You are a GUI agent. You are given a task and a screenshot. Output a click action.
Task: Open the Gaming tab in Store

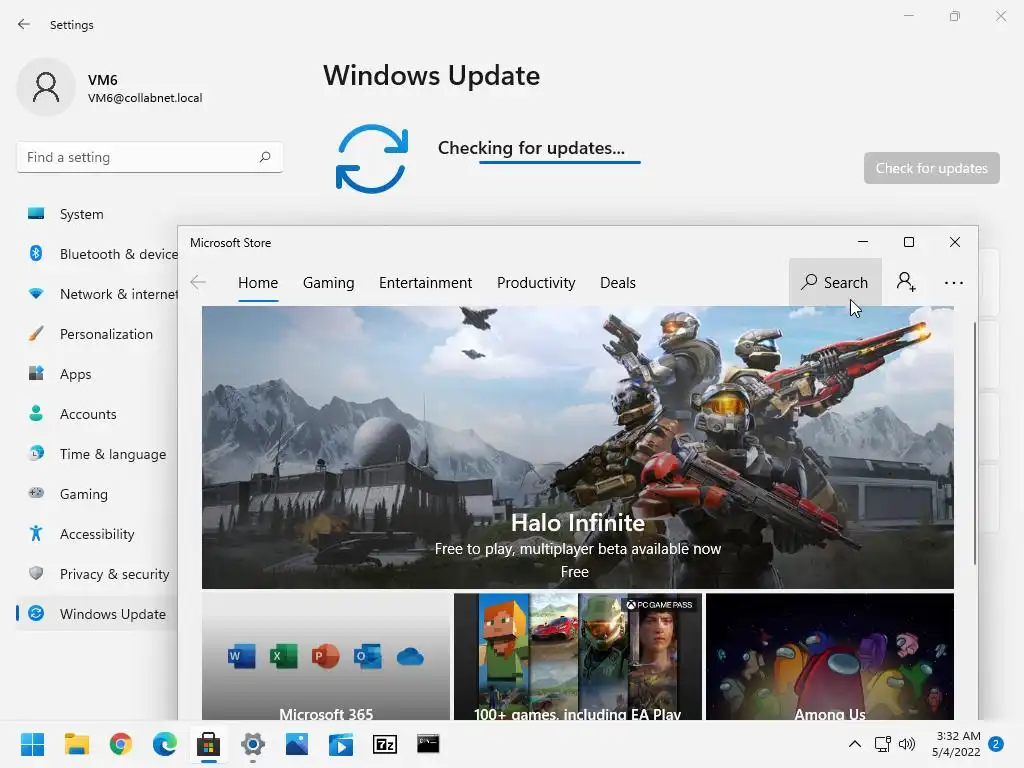(x=328, y=283)
